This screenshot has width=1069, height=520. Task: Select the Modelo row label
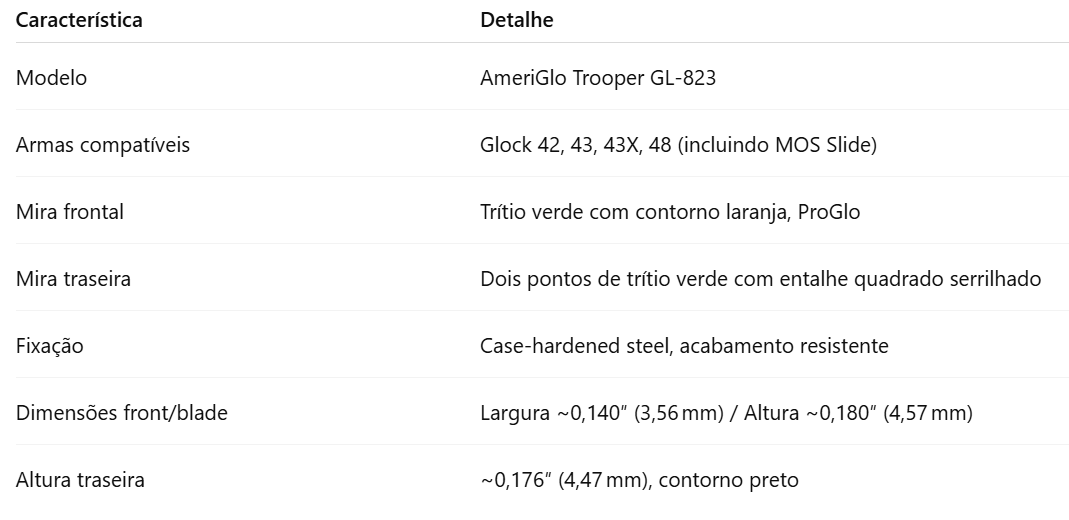pyautogui.click(x=51, y=78)
